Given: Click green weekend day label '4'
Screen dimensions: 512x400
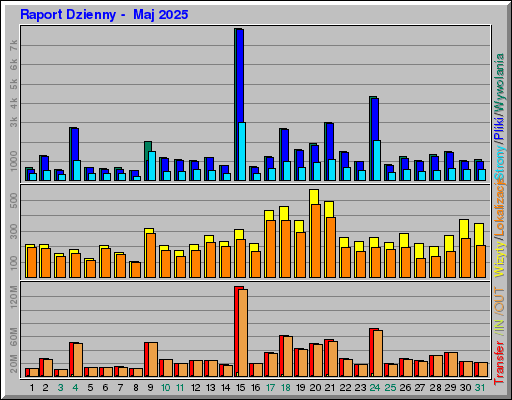Looking at the screenshot, I should click(75, 388).
